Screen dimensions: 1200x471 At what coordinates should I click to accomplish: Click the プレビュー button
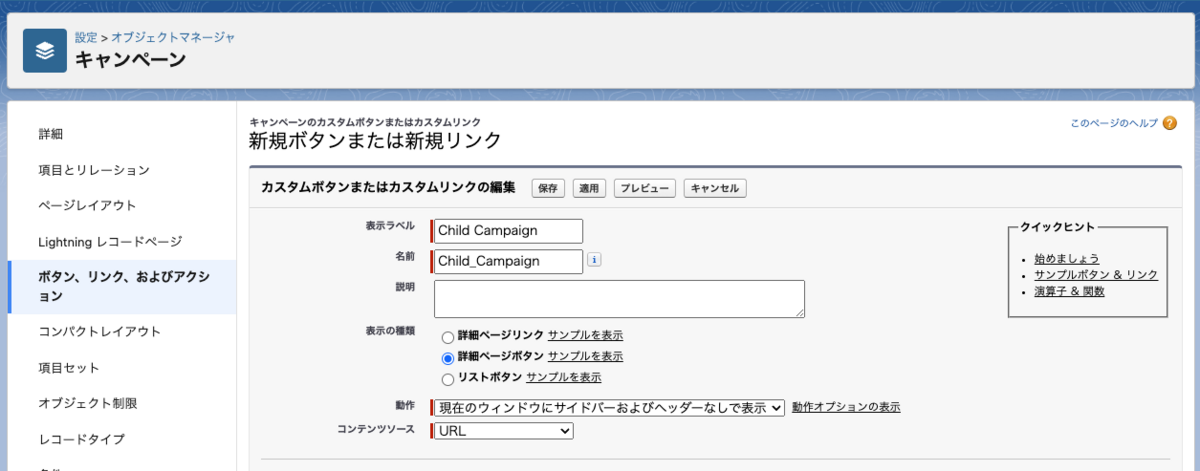(645, 188)
